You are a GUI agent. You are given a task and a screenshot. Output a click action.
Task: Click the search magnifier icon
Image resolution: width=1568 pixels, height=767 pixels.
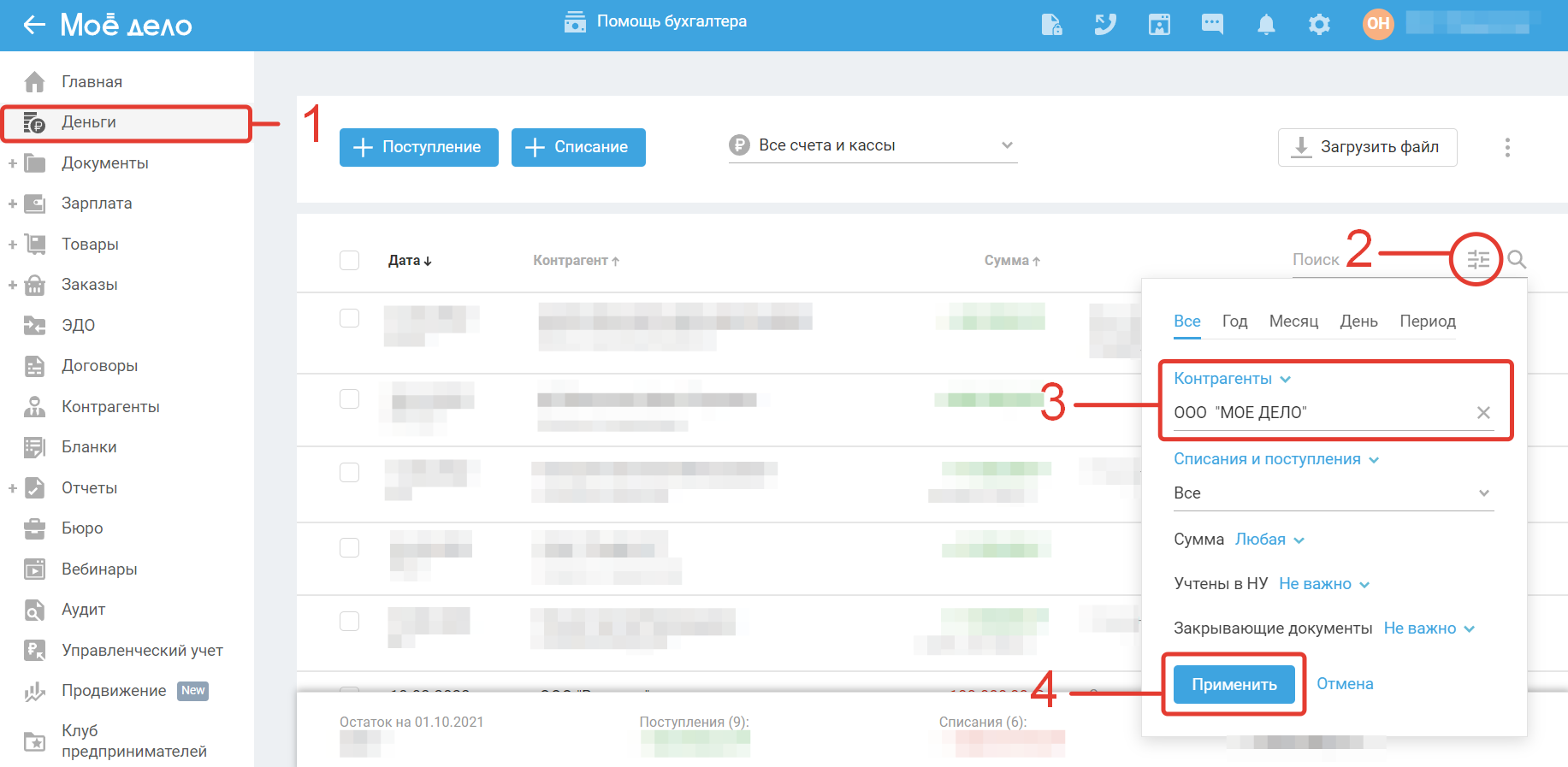tap(1517, 259)
